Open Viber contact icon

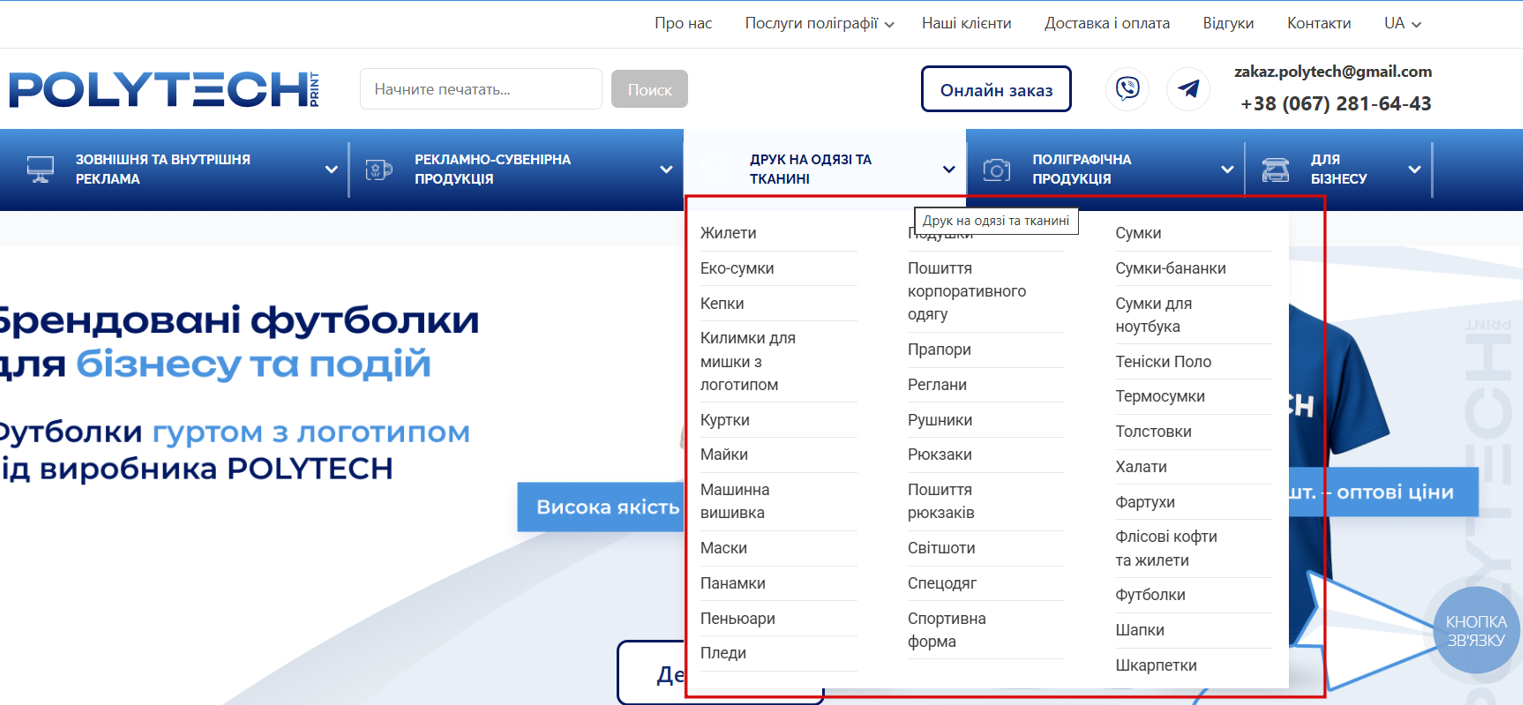(1127, 89)
